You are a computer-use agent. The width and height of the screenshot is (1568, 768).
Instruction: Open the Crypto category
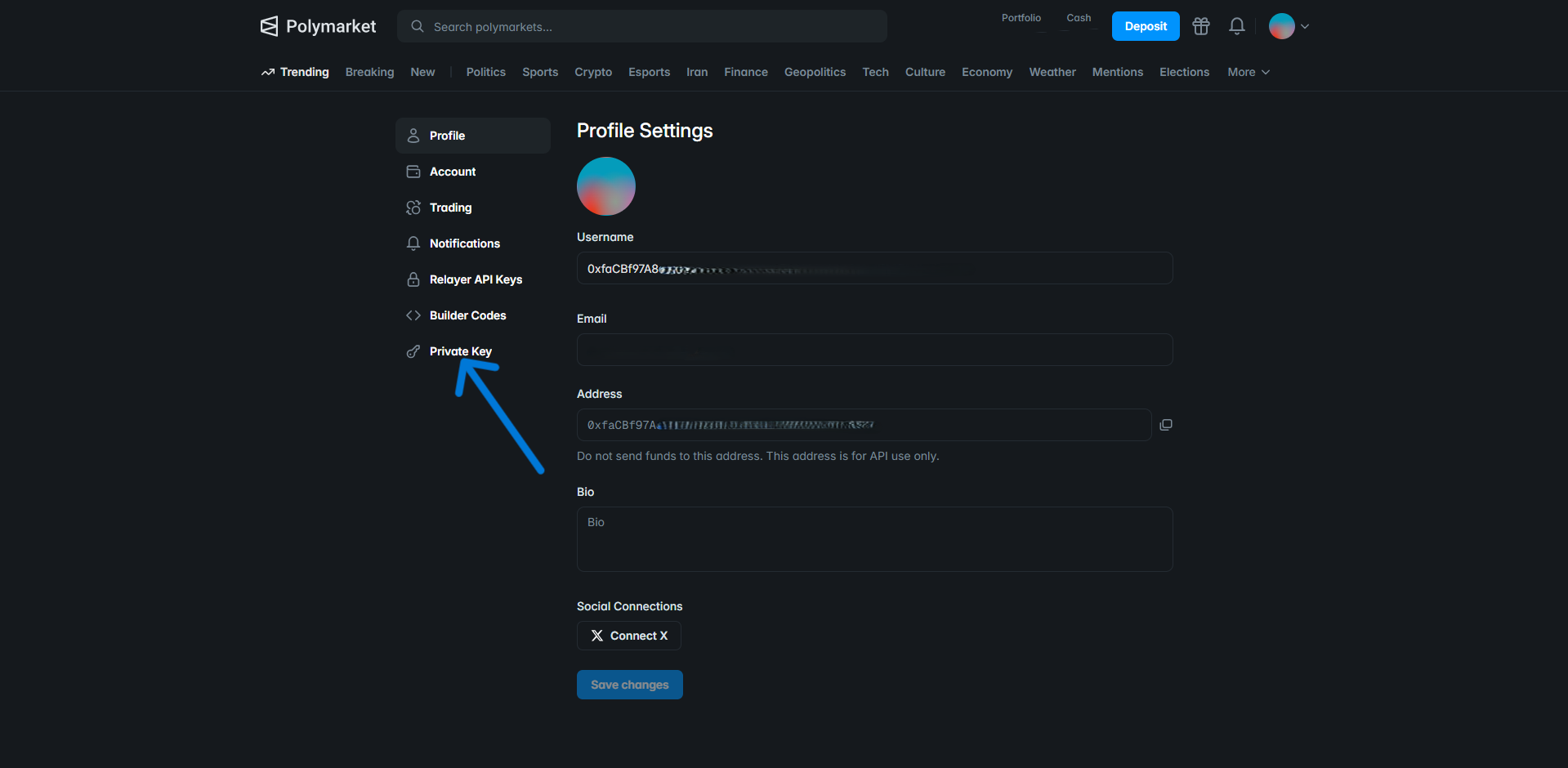593,72
